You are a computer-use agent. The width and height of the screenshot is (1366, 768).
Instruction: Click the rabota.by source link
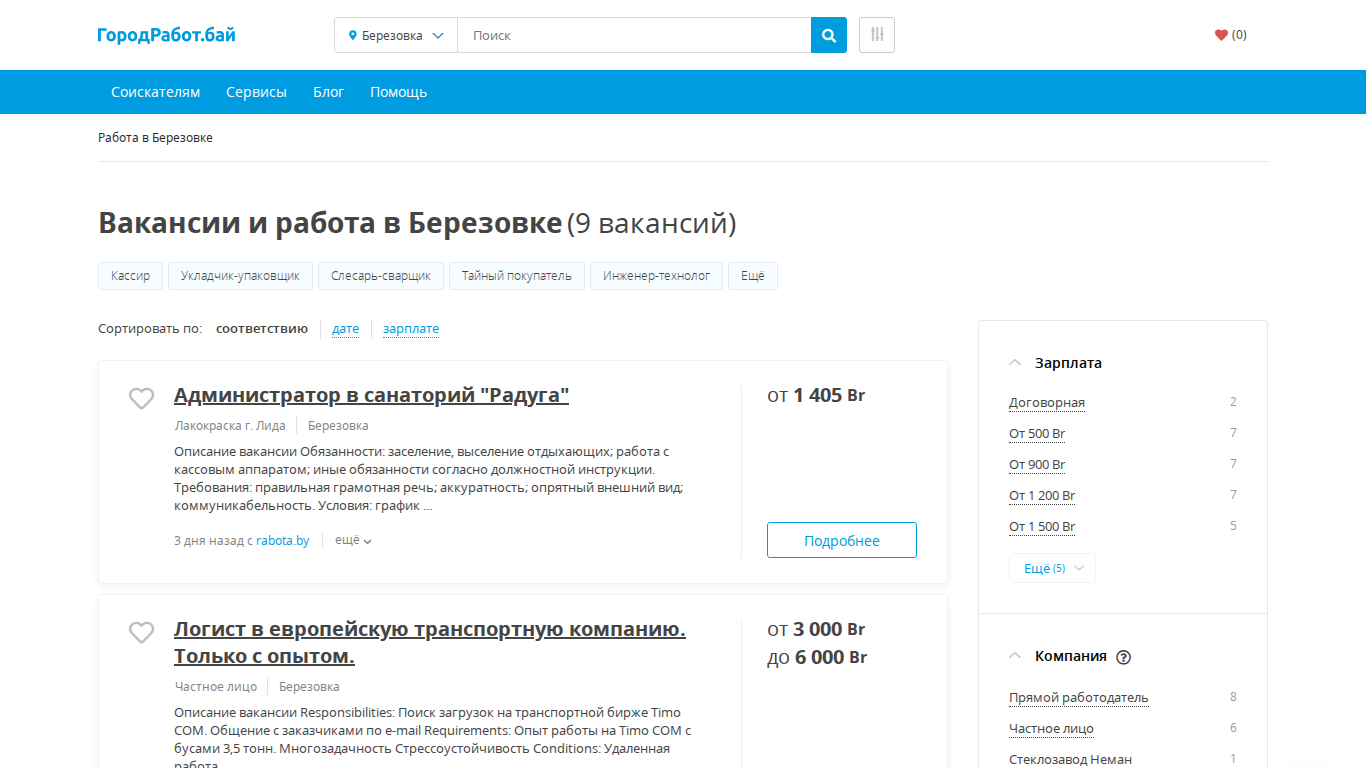[x=283, y=541]
